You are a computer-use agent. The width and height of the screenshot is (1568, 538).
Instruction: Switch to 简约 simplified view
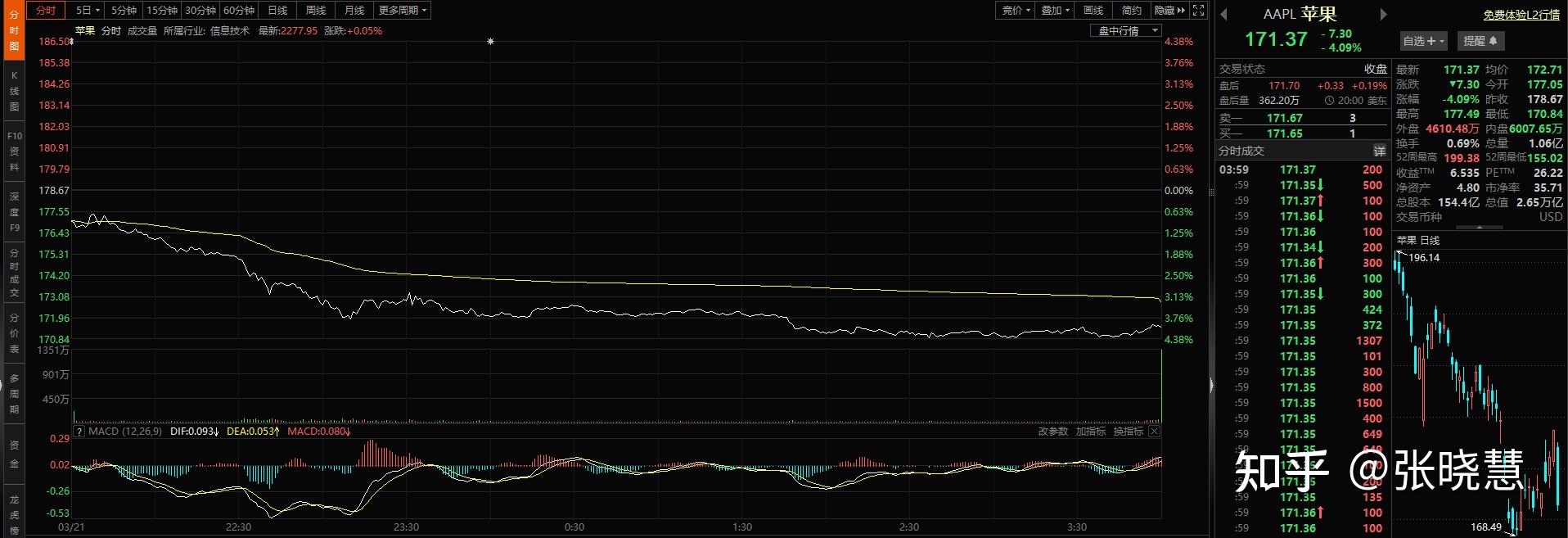pyautogui.click(x=1131, y=10)
